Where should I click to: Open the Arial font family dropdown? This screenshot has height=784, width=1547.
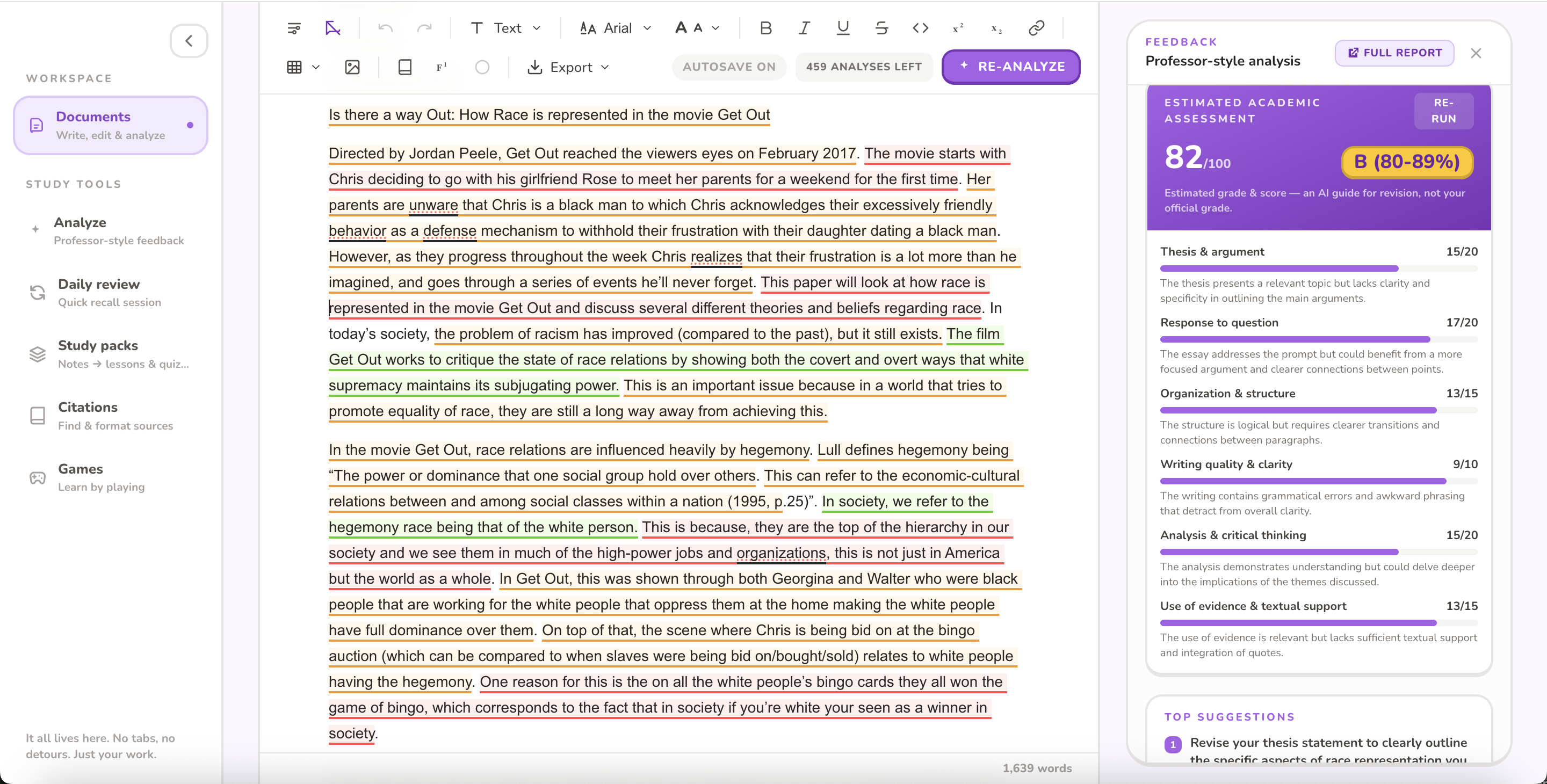(616, 28)
